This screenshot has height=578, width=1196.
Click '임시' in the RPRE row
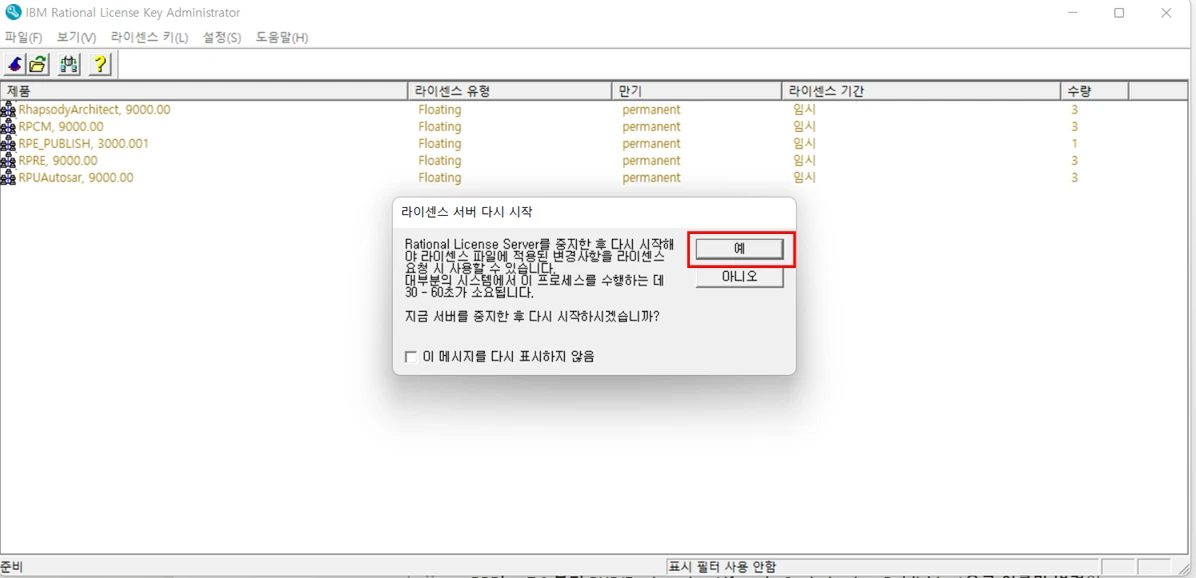804,160
